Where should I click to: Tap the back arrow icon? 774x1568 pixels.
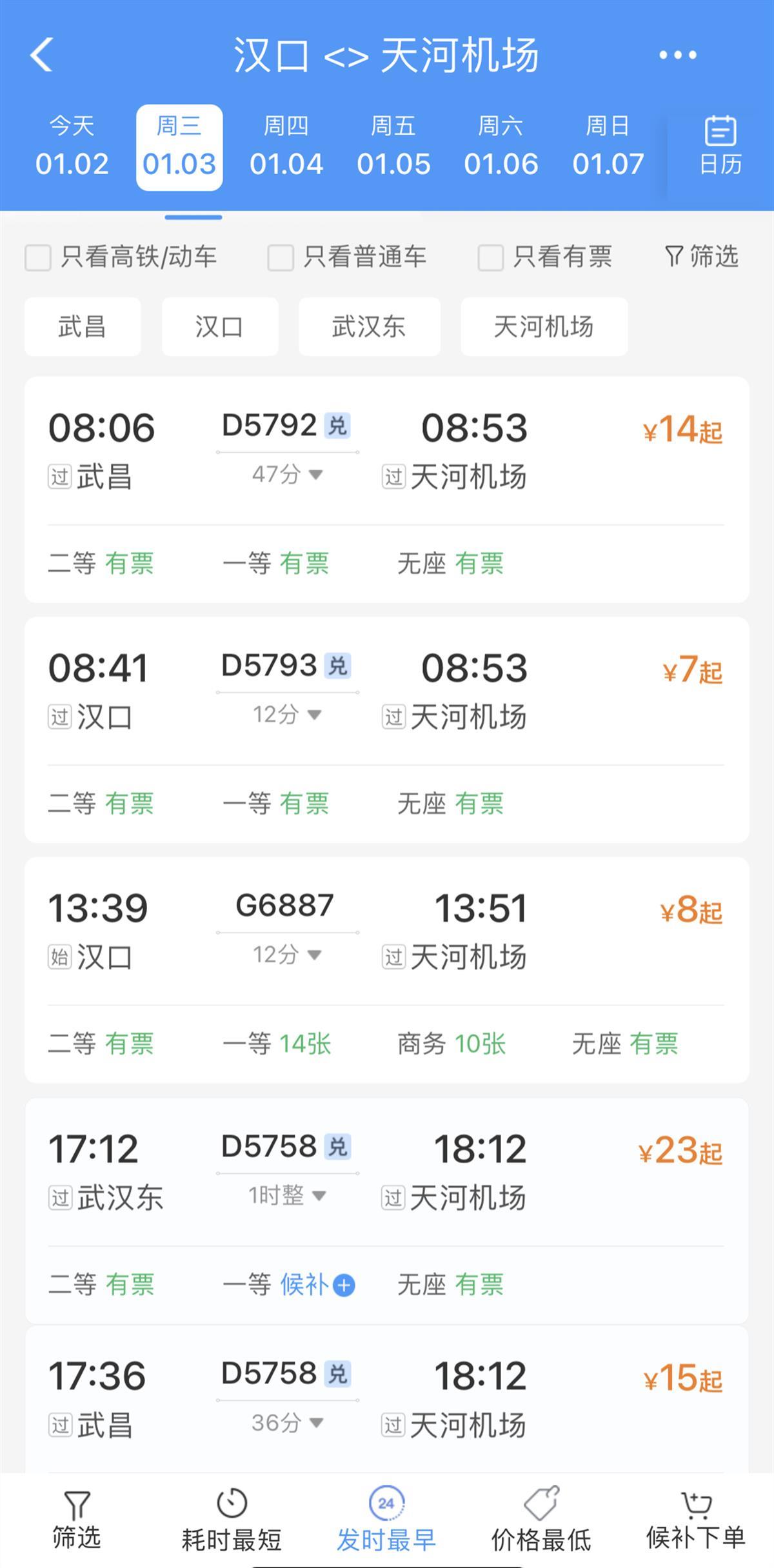pyautogui.click(x=42, y=55)
